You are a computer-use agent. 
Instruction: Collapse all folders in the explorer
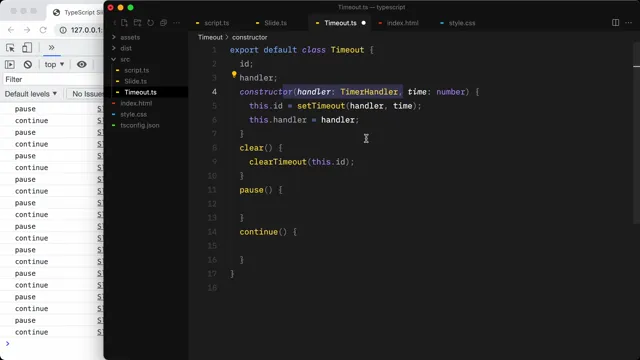[x=164, y=23]
